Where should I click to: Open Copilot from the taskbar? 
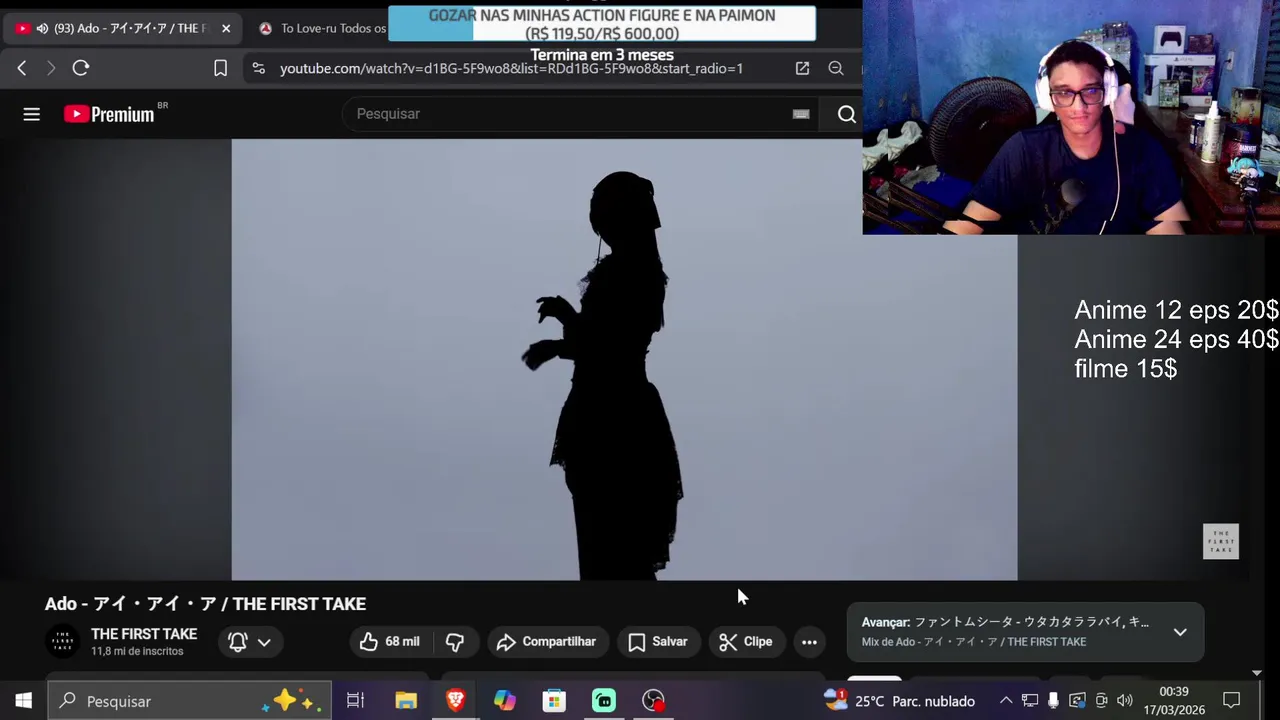pos(505,701)
